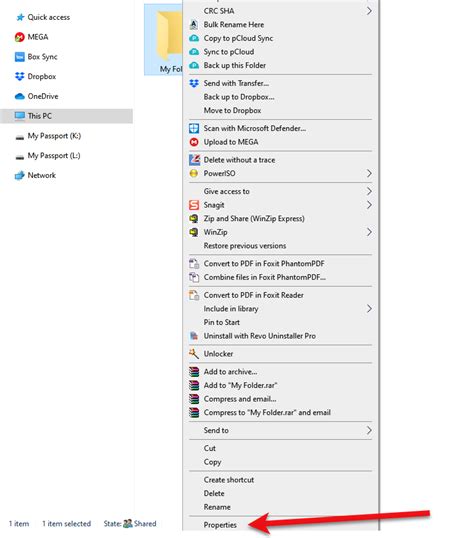Select Rename from the context menu
The width and height of the screenshot is (474, 538).
(x=217, y=507)
